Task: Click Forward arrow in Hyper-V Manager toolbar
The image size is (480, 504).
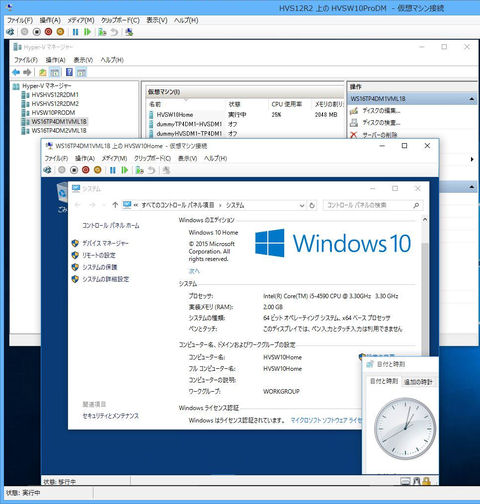Action: coord(27,72)
